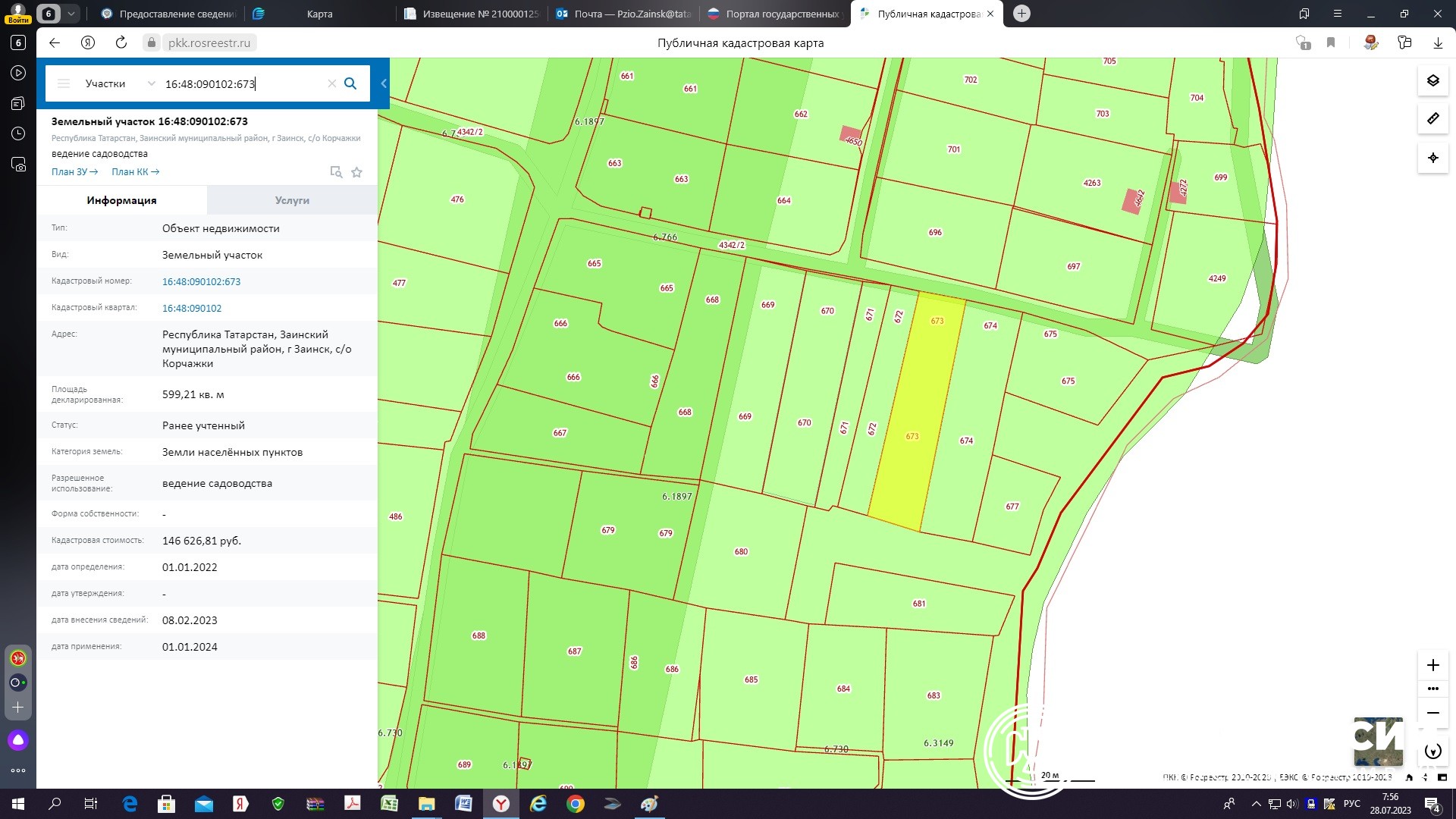
Task: Open WinRAR from the taskbar
Action: (x=315, y=804)
